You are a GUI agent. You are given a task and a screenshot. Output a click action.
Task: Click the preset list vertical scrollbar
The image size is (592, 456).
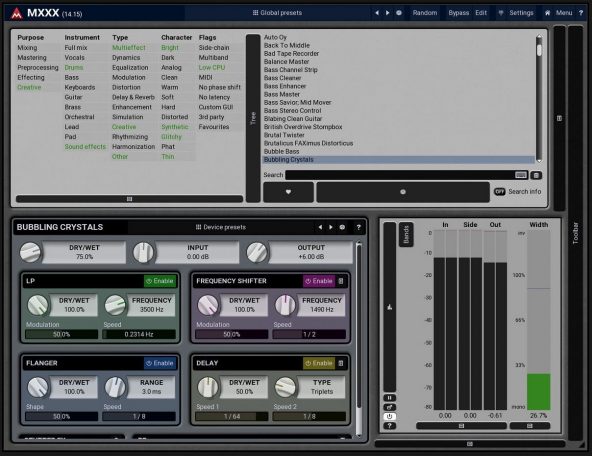coord(539,99)
